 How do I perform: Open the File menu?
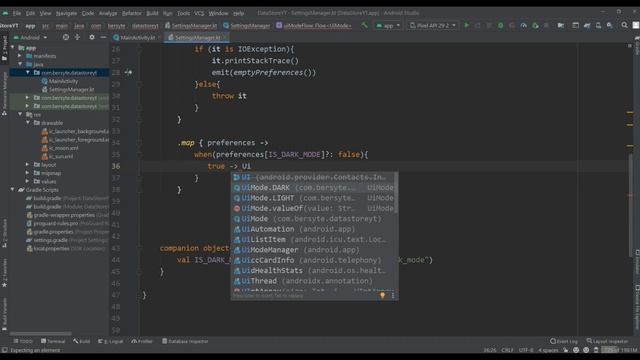coord(17,13)
